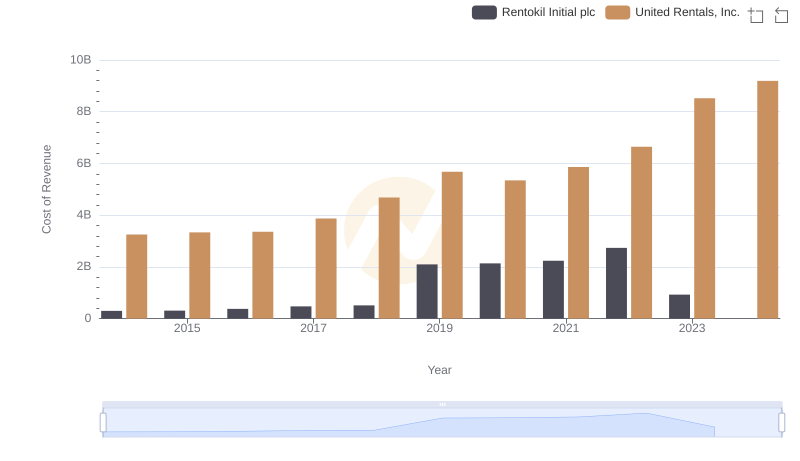
Task: Toggle the Rentokil Initial plc legend swatch
Action: 484,12
